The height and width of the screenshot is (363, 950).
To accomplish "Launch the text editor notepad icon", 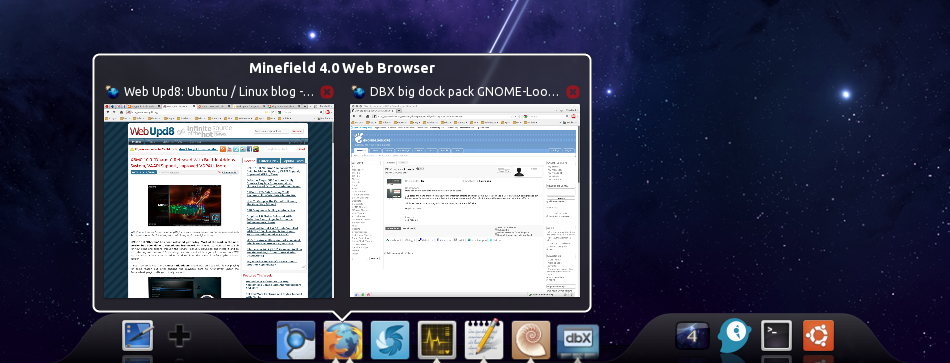I will [484, 339].
